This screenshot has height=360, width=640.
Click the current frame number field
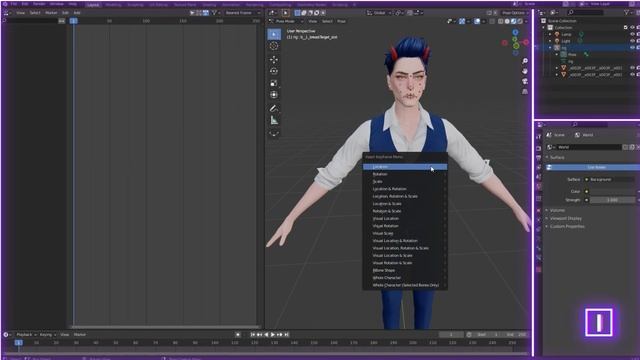451,334
